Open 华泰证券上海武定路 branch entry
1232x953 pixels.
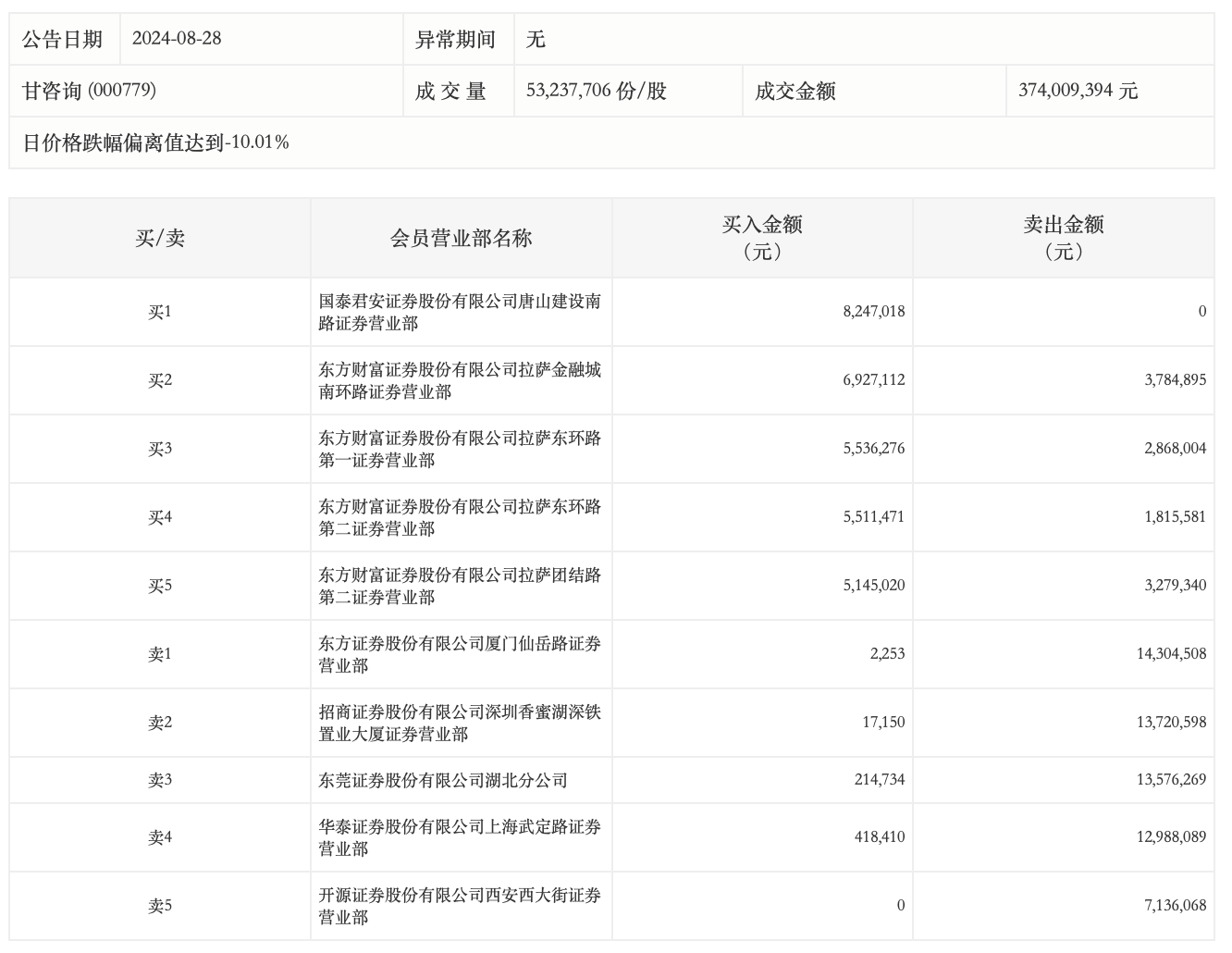[460, 838]
